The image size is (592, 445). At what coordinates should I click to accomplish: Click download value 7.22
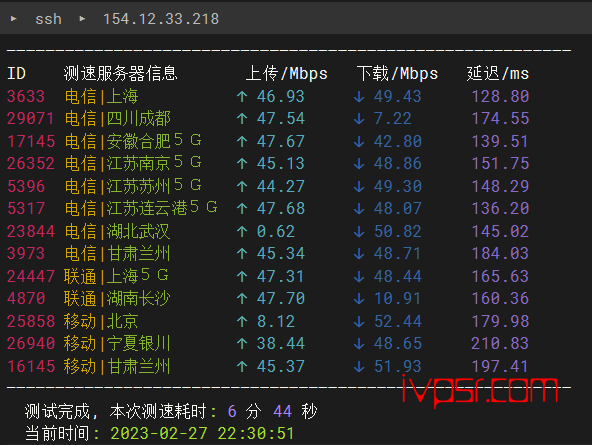(393, 119)
